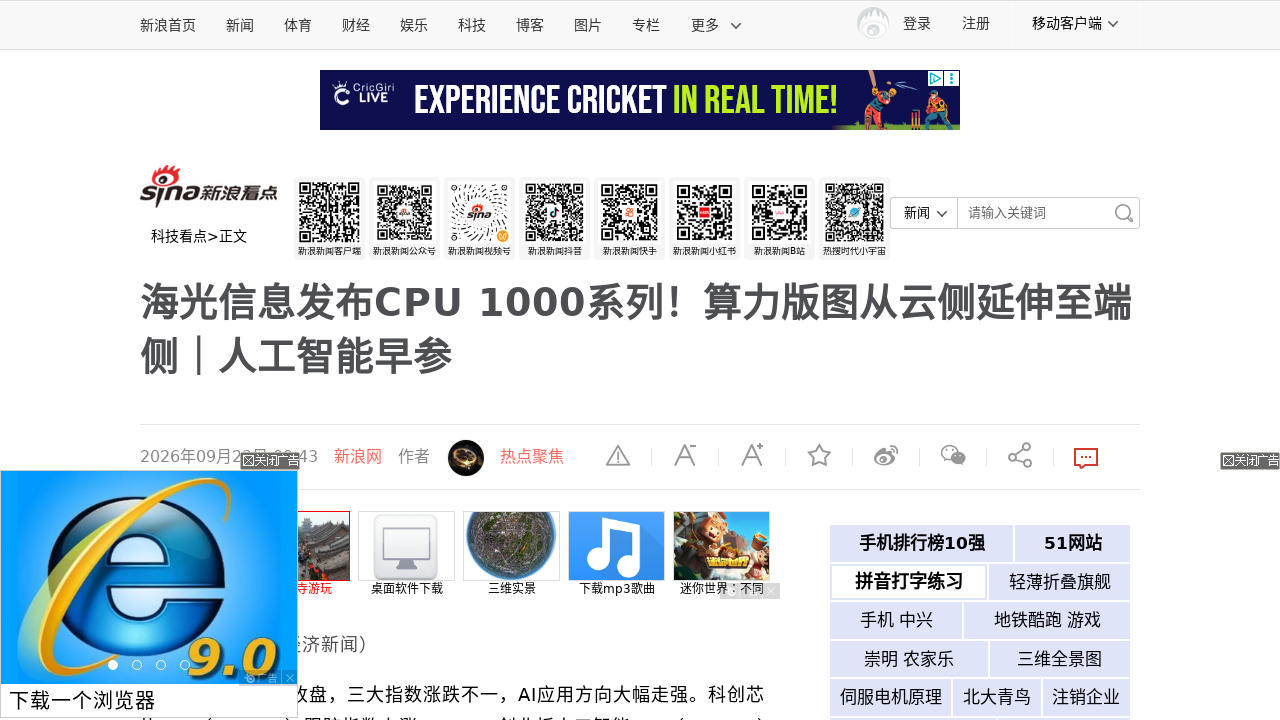Screen dimensions: 1280x720
Task: Click the 登录 login link
Action: click(917, 23)
